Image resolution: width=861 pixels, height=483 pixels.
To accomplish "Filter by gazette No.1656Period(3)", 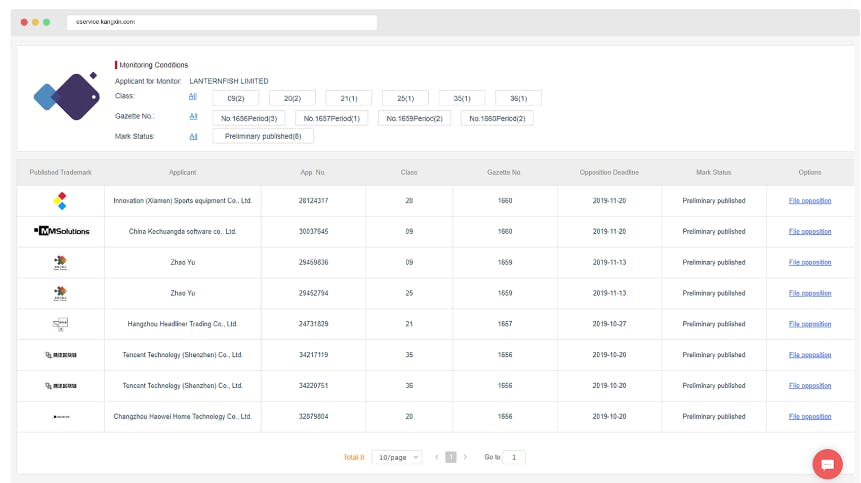I will point(249,119).
